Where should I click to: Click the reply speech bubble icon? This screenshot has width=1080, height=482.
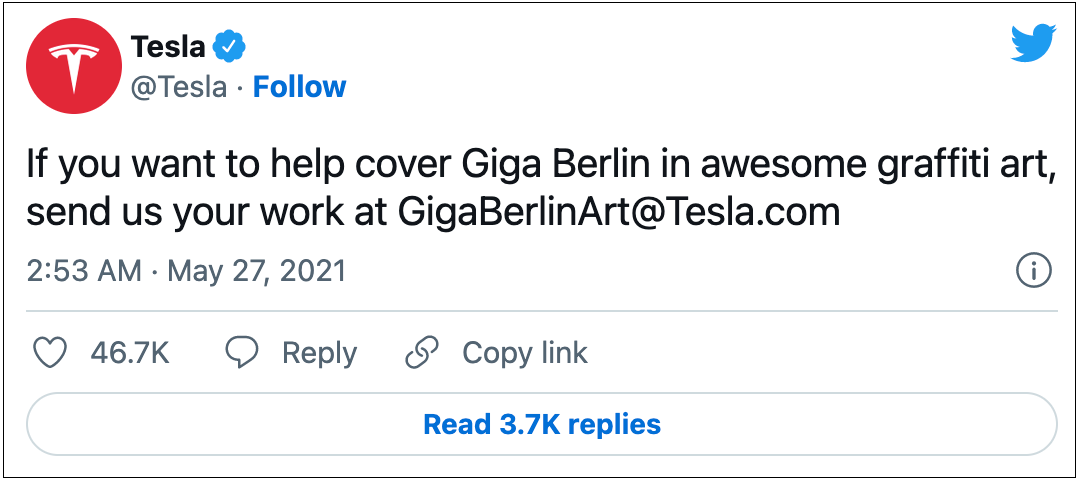tap(241, 353)
